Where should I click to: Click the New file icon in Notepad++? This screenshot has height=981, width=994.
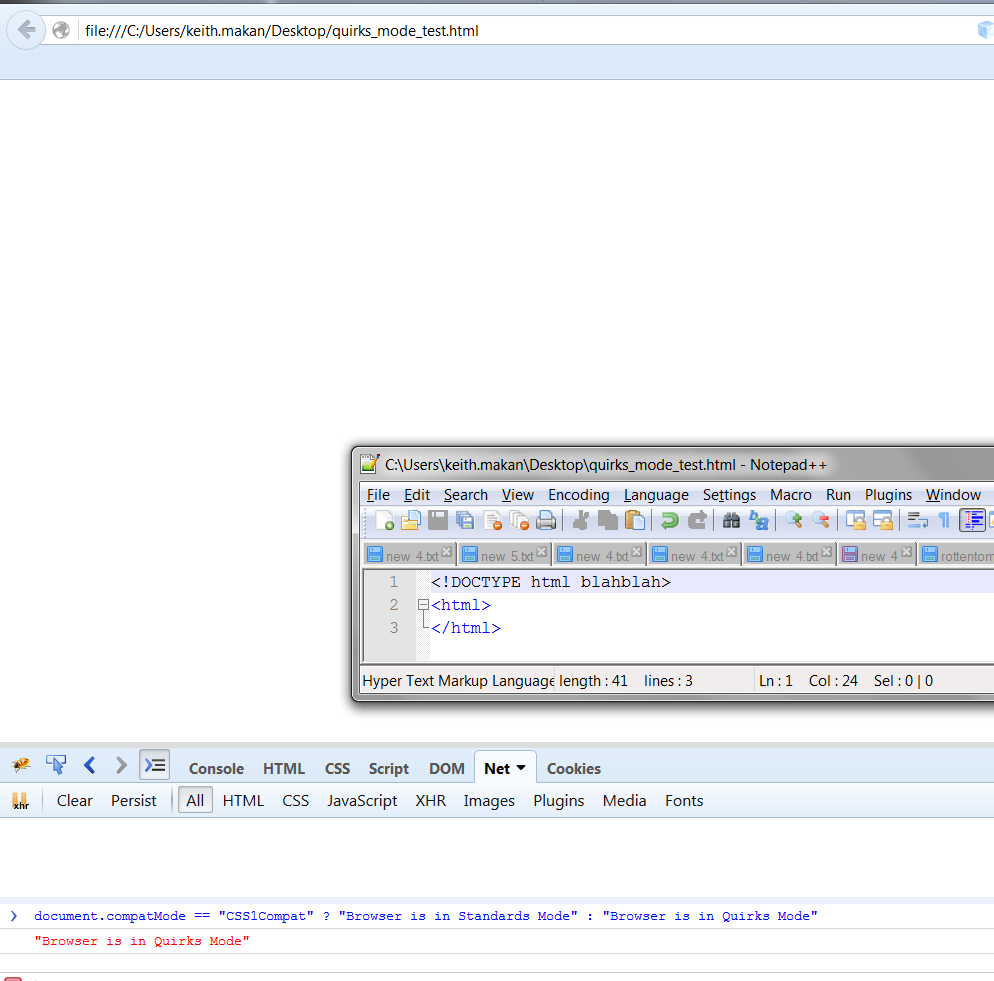point(384,521)
